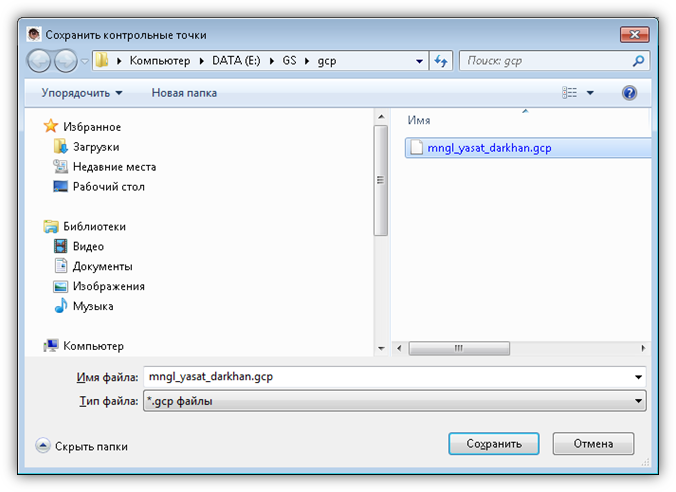The image size is (676, 492).
Task: Open help via the question mark icon
Action: point(630,93)
